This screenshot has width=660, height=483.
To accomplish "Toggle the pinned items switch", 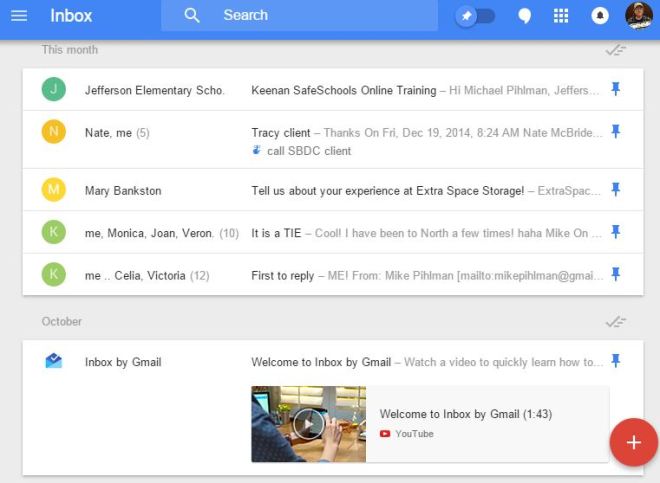I will [475, 16].
